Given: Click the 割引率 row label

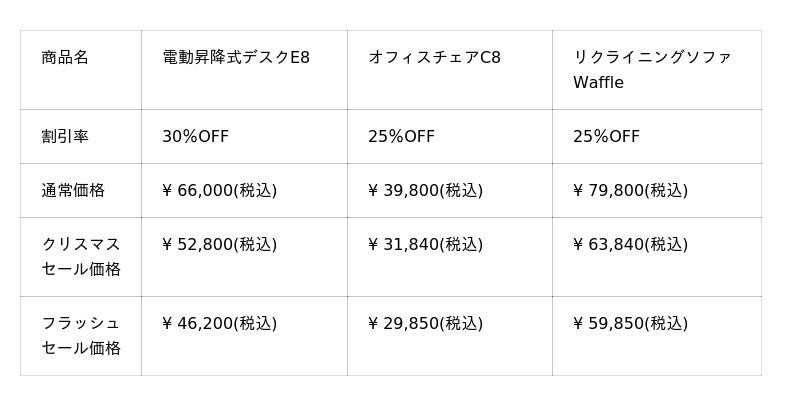Looking at the screenshot, I should (65, 137).
